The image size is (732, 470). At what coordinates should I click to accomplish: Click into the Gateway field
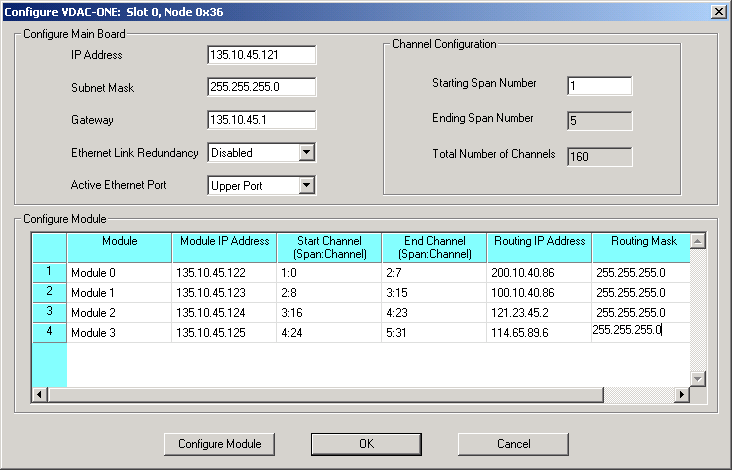click(262, 120)
